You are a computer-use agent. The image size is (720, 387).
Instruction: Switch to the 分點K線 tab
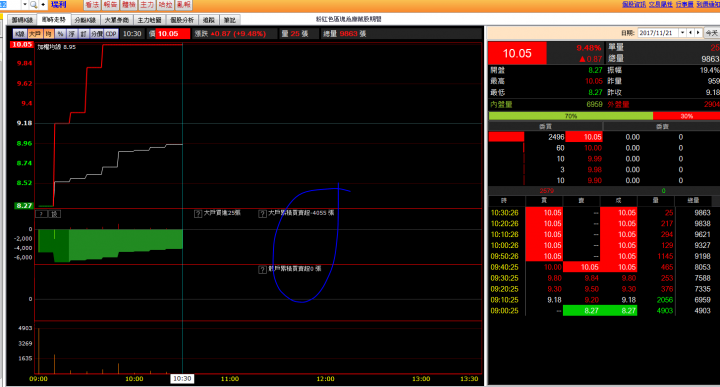[x=85, y=20]
